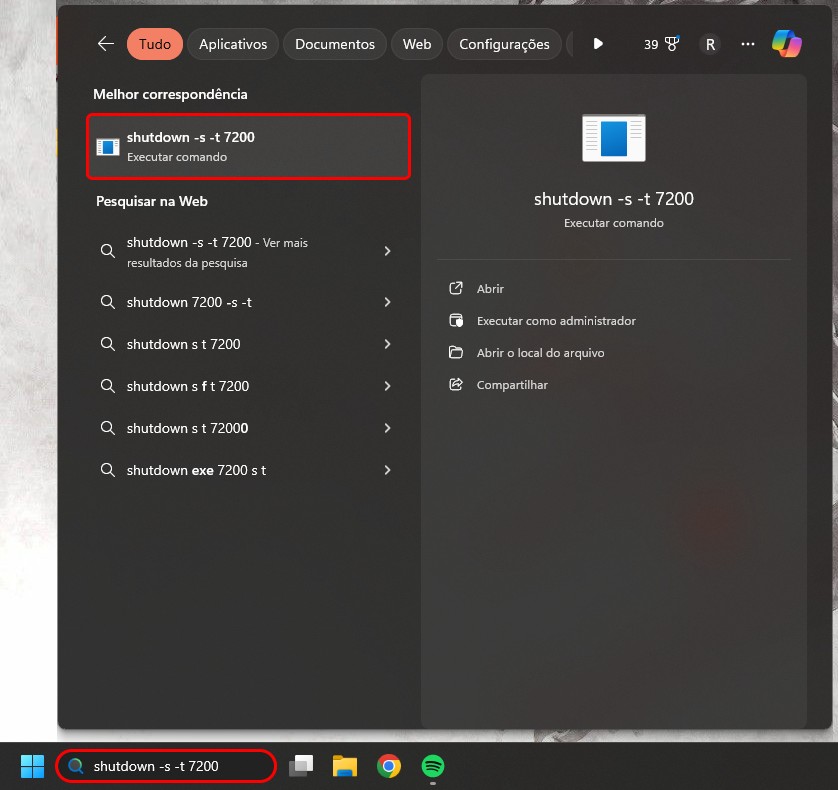Open the three-dot more options menu

tap(748, 44)
